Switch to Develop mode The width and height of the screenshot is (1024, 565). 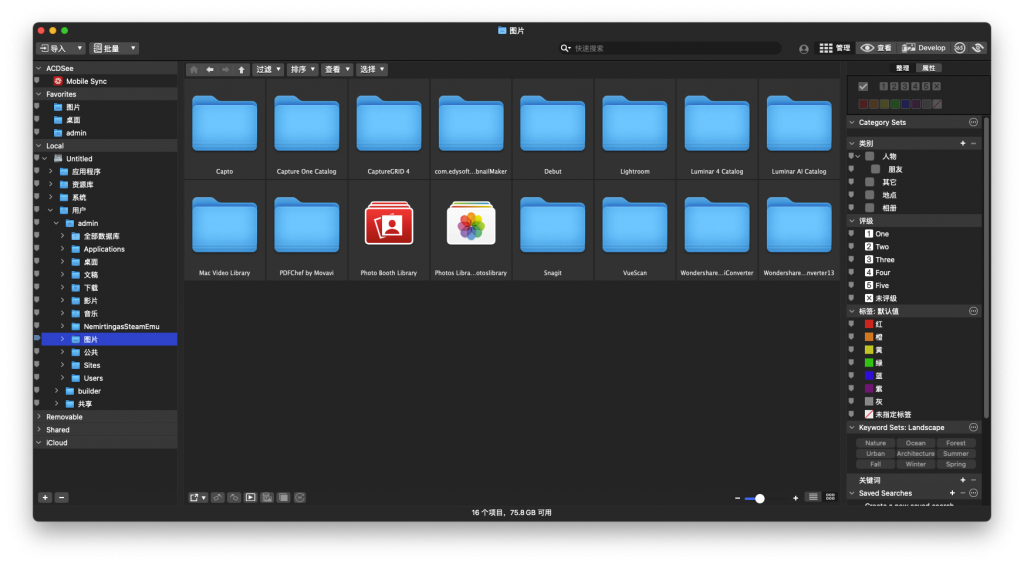[924, 48]
